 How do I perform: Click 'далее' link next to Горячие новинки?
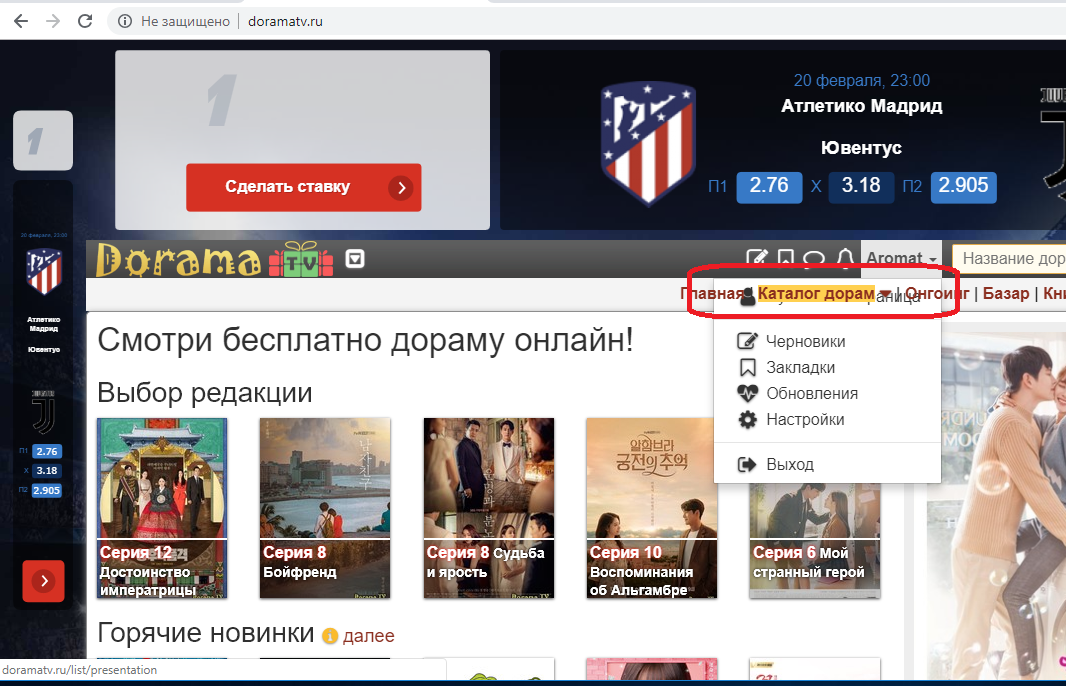tap(368, 636)
